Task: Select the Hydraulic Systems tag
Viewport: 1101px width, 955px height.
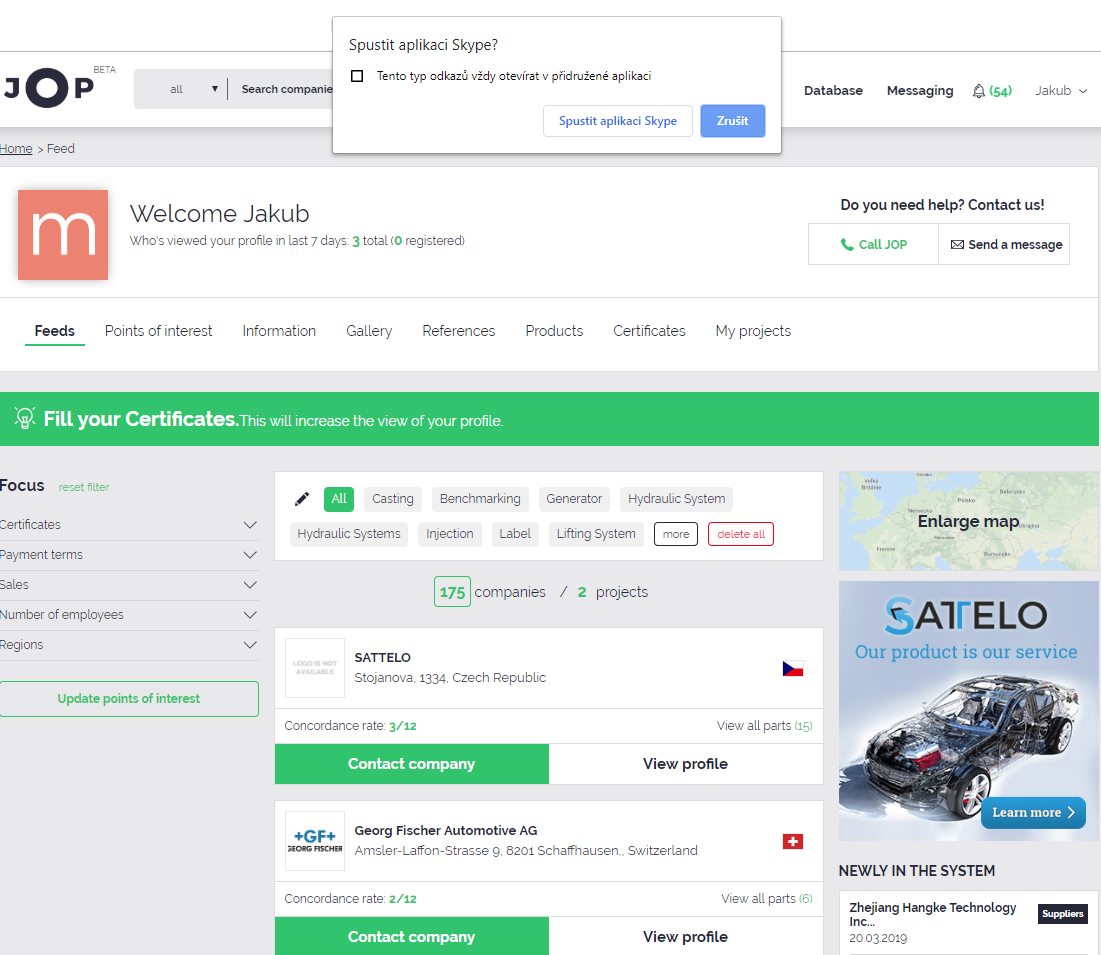Action: tap(348, 534)
